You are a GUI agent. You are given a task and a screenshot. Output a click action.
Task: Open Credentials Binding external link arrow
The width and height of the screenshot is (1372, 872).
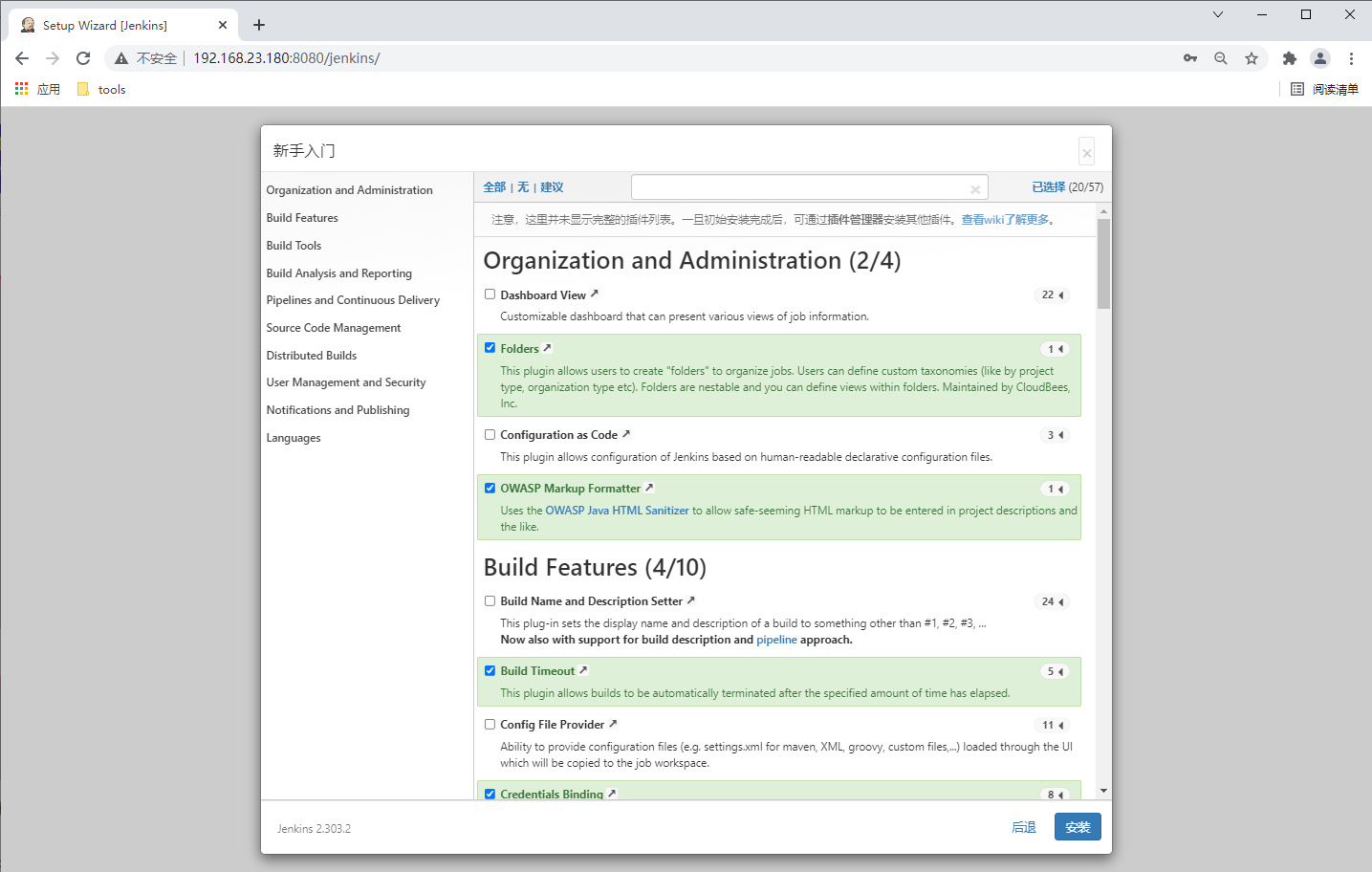coord(612,794)
